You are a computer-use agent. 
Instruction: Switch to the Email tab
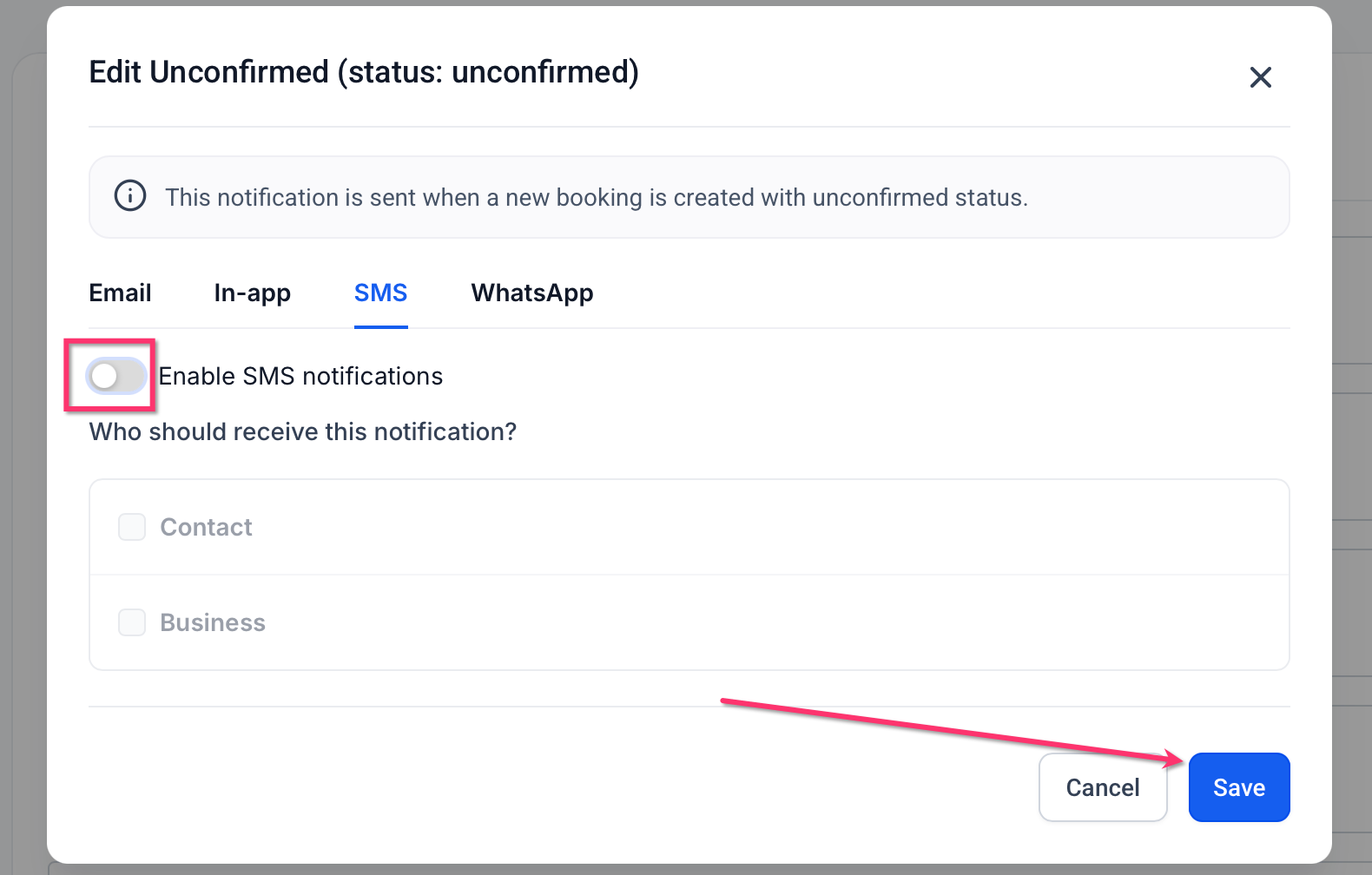tap(120, 293)
